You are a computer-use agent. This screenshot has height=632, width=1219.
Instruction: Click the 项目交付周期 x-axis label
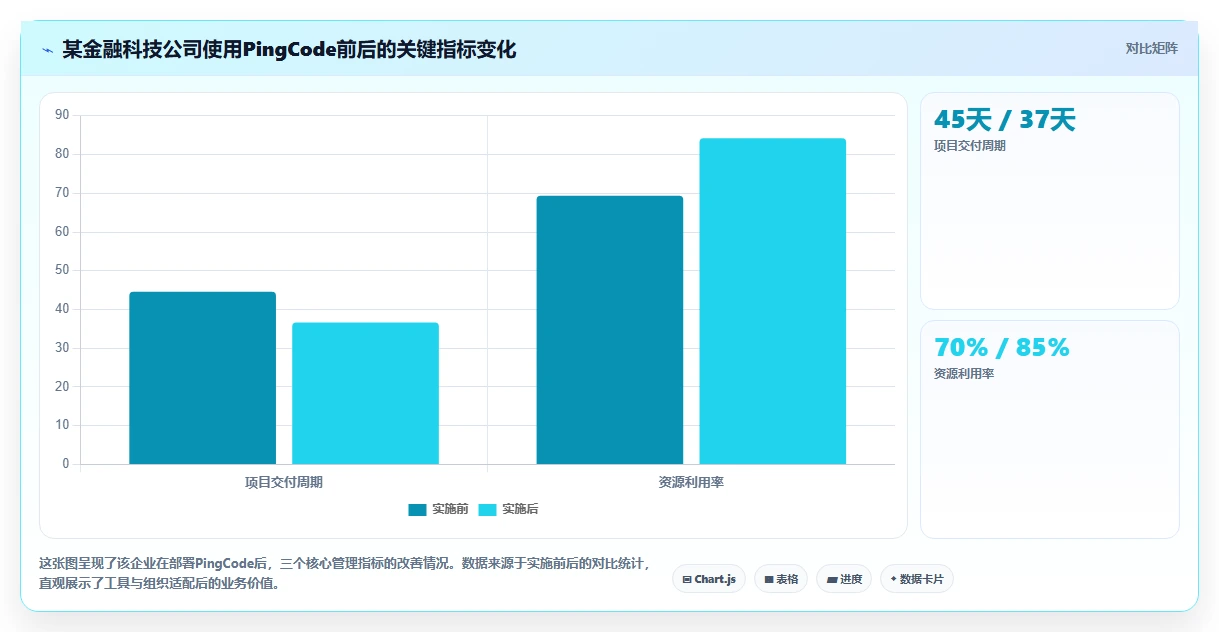[x=284, y=482]
